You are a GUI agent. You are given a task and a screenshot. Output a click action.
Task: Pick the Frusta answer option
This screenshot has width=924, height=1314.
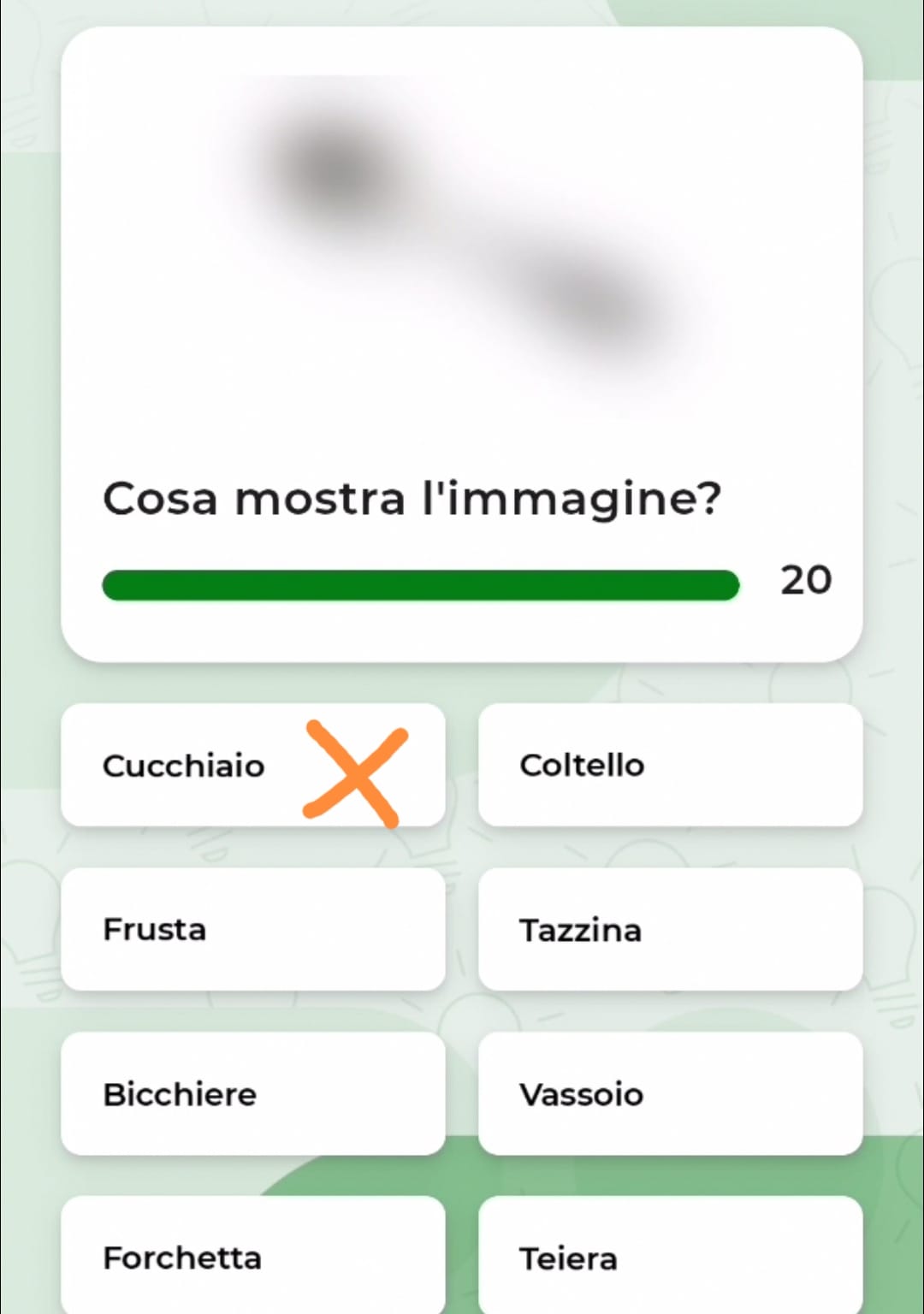253,929
